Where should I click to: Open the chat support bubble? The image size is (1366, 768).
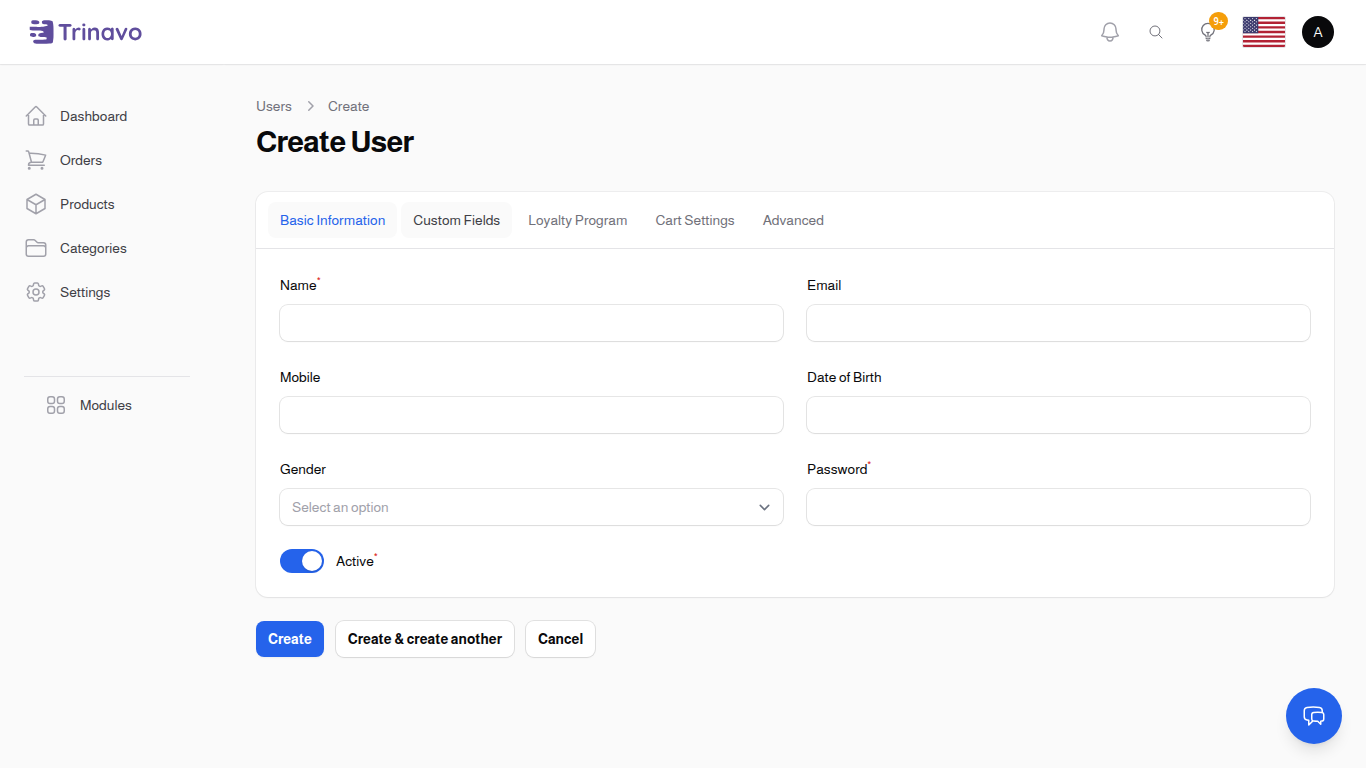coord(1313,715)
